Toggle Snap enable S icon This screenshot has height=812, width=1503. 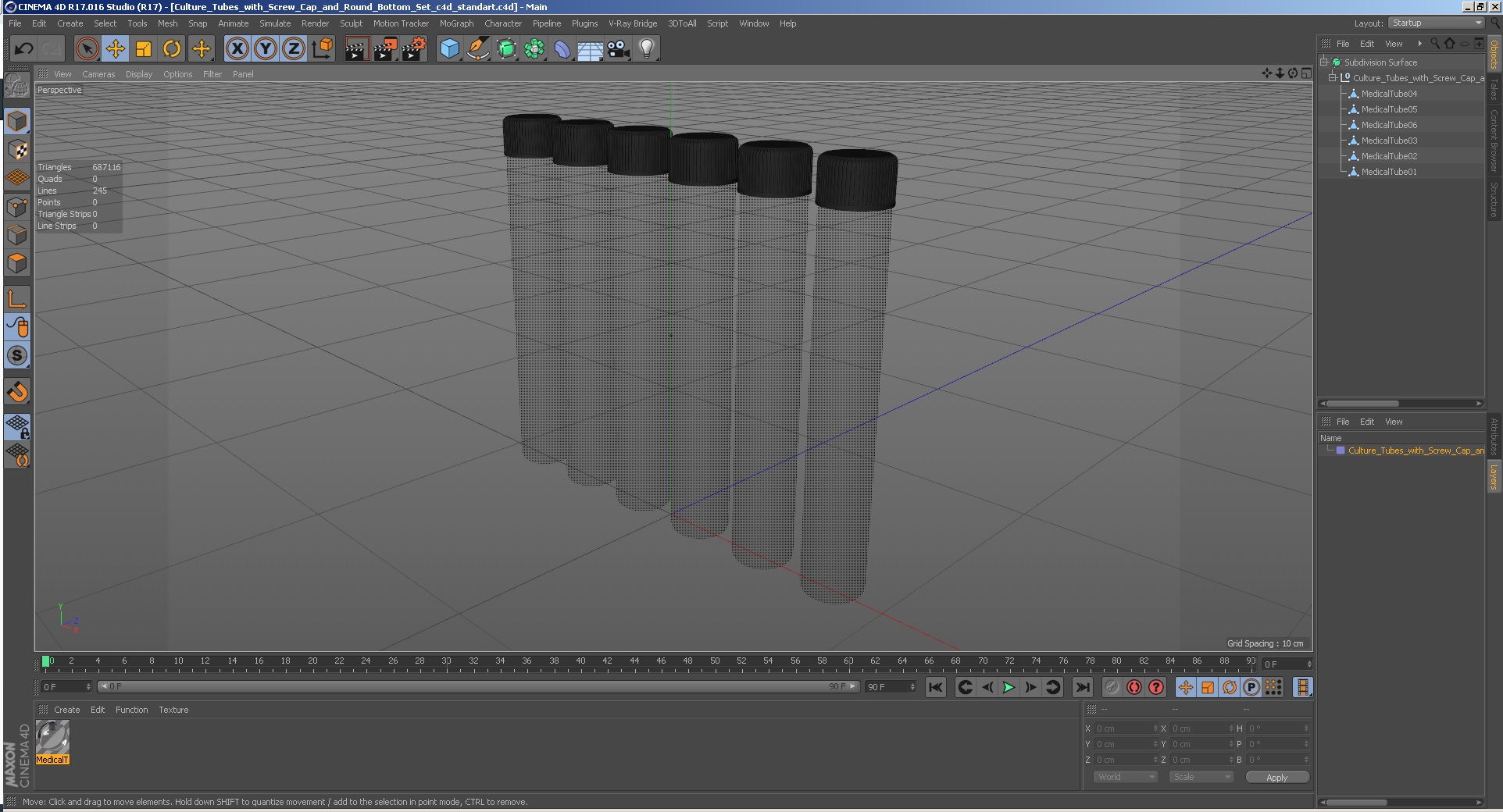coord(17,355)
